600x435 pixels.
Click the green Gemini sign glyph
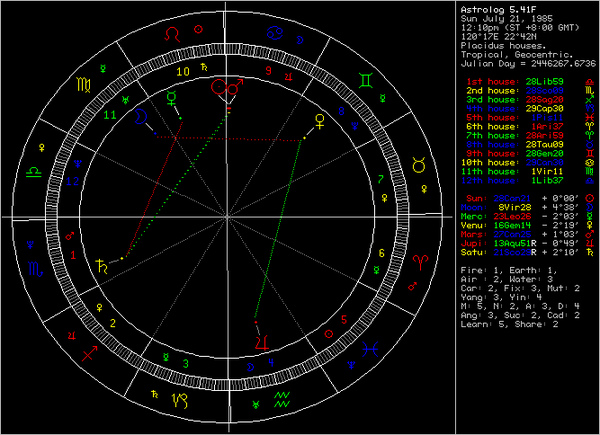point(366,81)
